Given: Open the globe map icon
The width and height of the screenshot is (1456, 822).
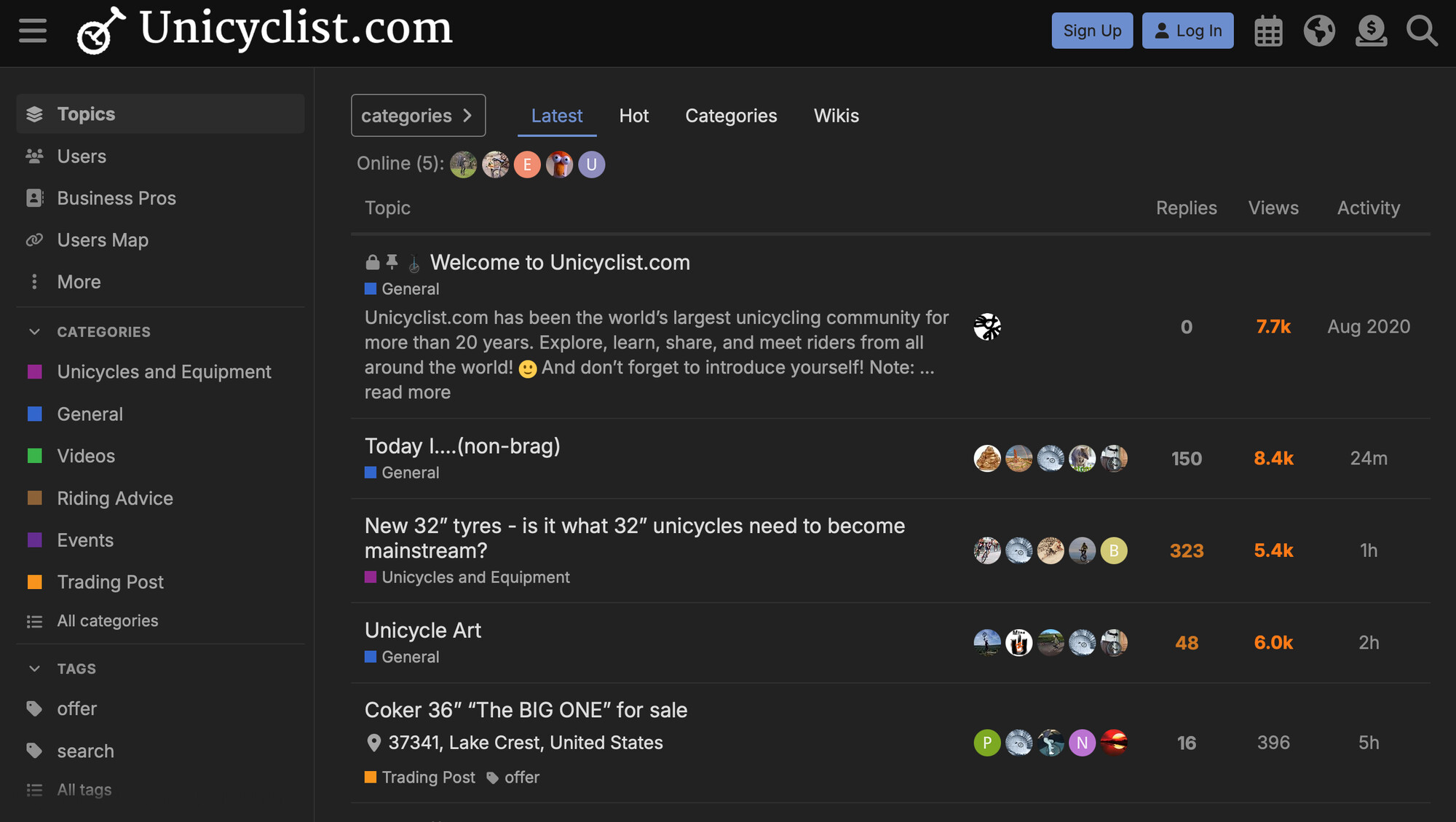Looking at the screenshot, I should [x=1319, y=31].
